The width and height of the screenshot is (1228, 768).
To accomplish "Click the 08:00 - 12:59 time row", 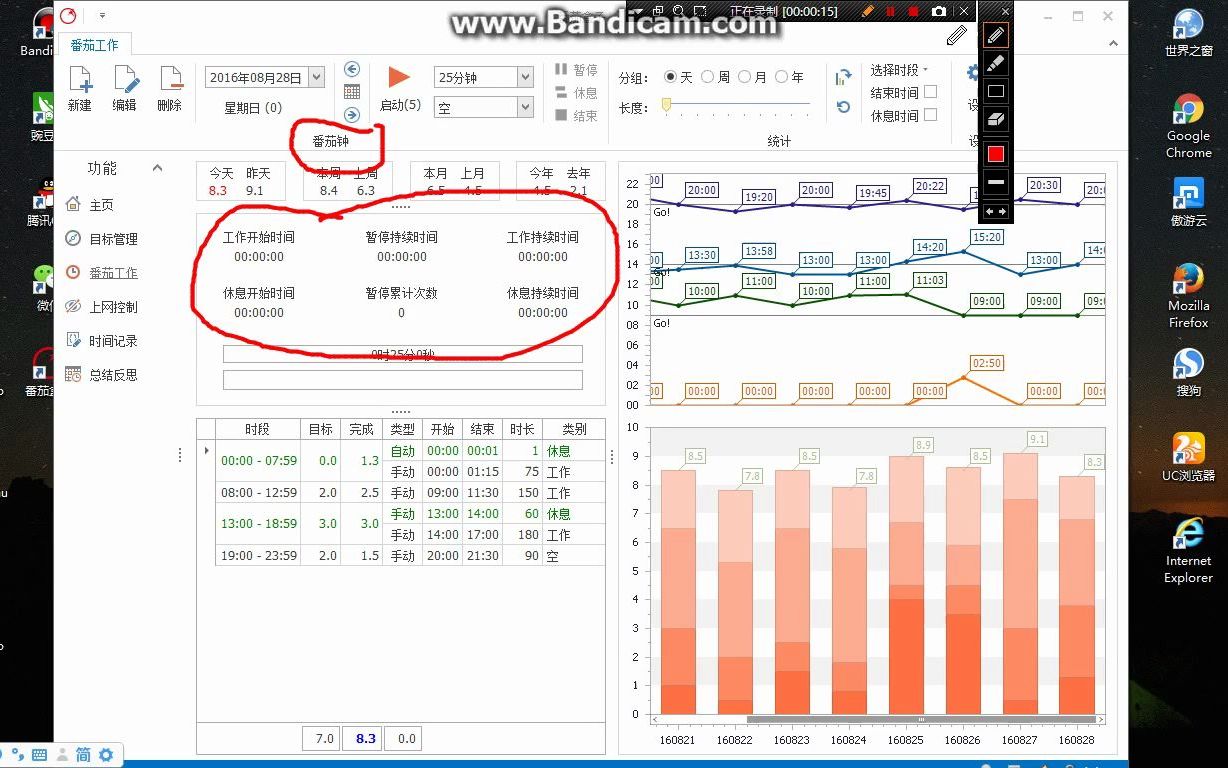I will [410, 493].
